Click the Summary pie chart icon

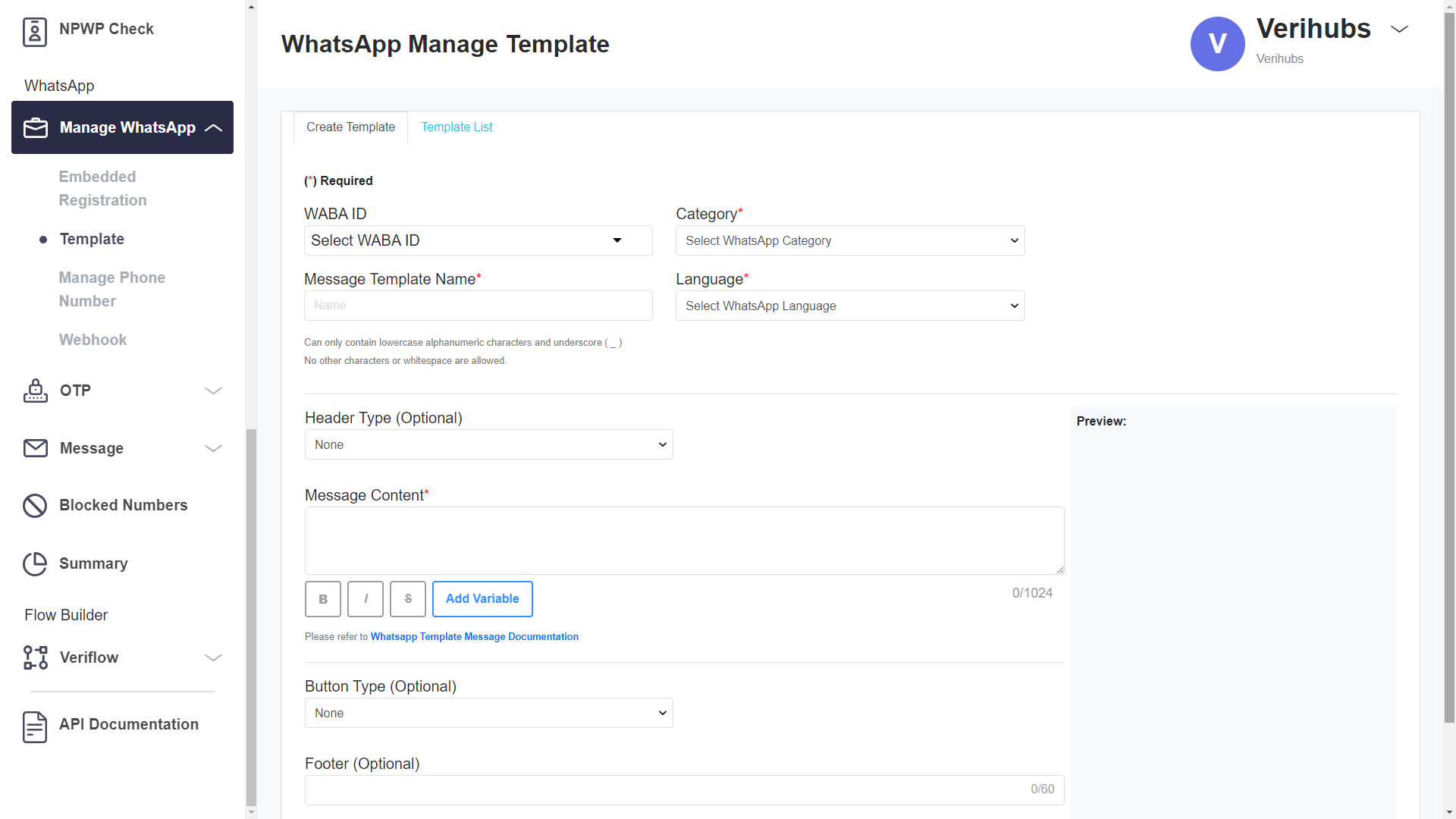(35, 563)
